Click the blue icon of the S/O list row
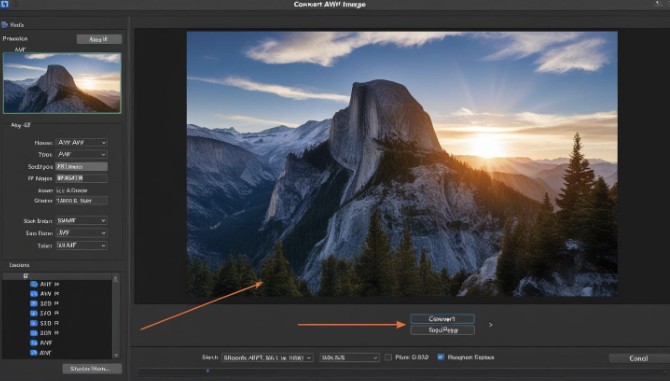 (34, 314)
